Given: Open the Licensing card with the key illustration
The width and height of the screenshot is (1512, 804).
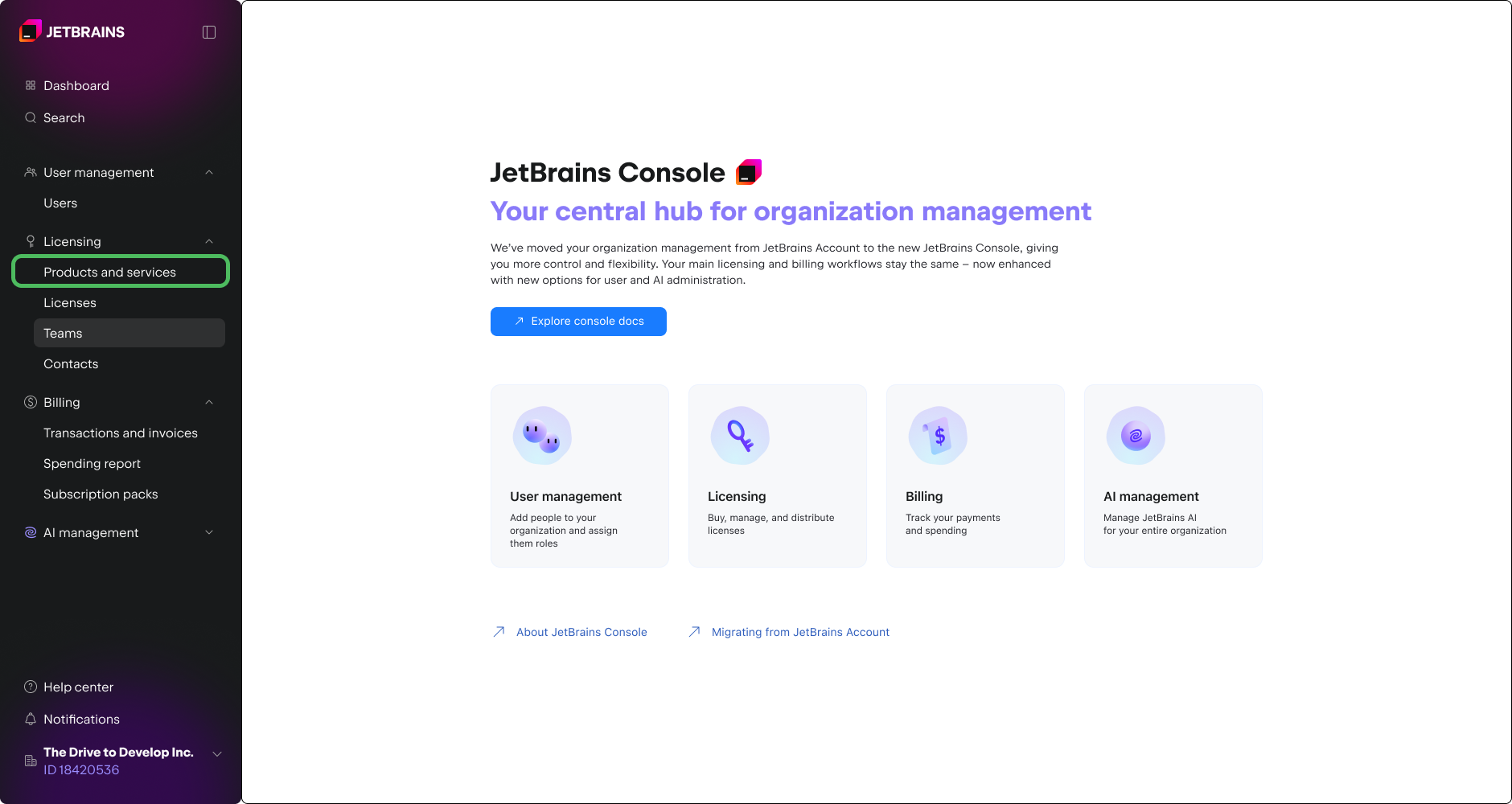Looking at the screenshot, I should [777, 476].
